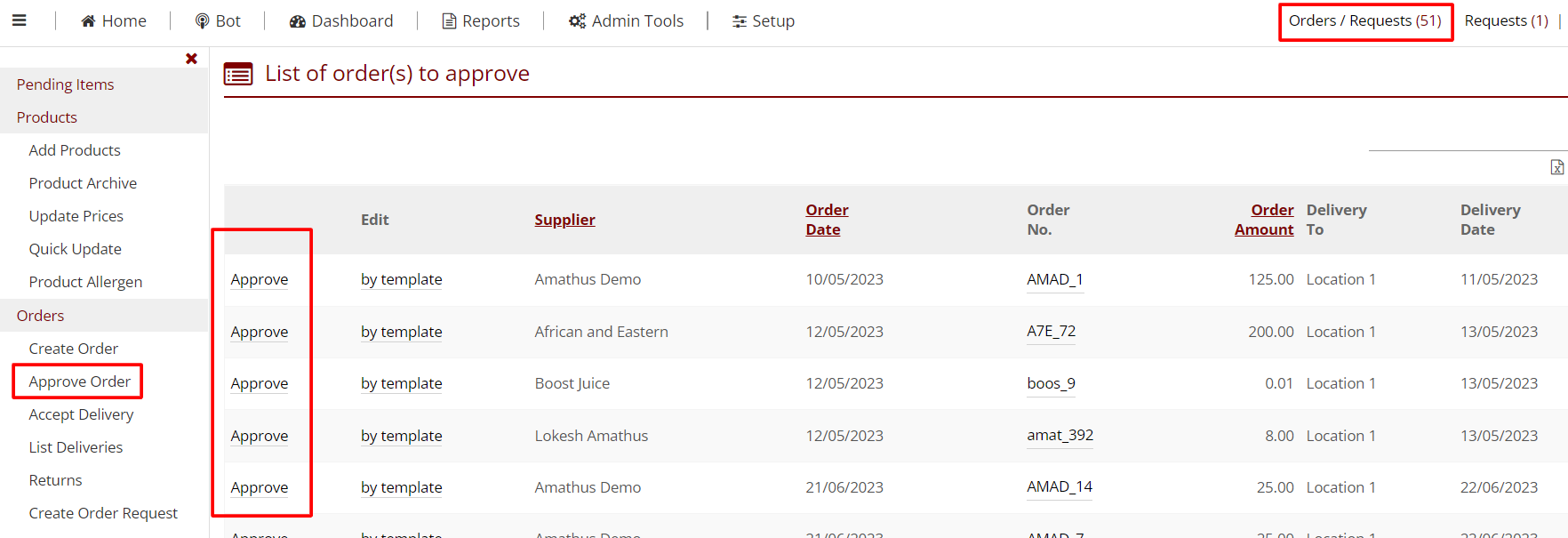The width and height of the screenshot is (1568, 538).
Task: Sort by Order Date header
Action: tap(827, 220)
